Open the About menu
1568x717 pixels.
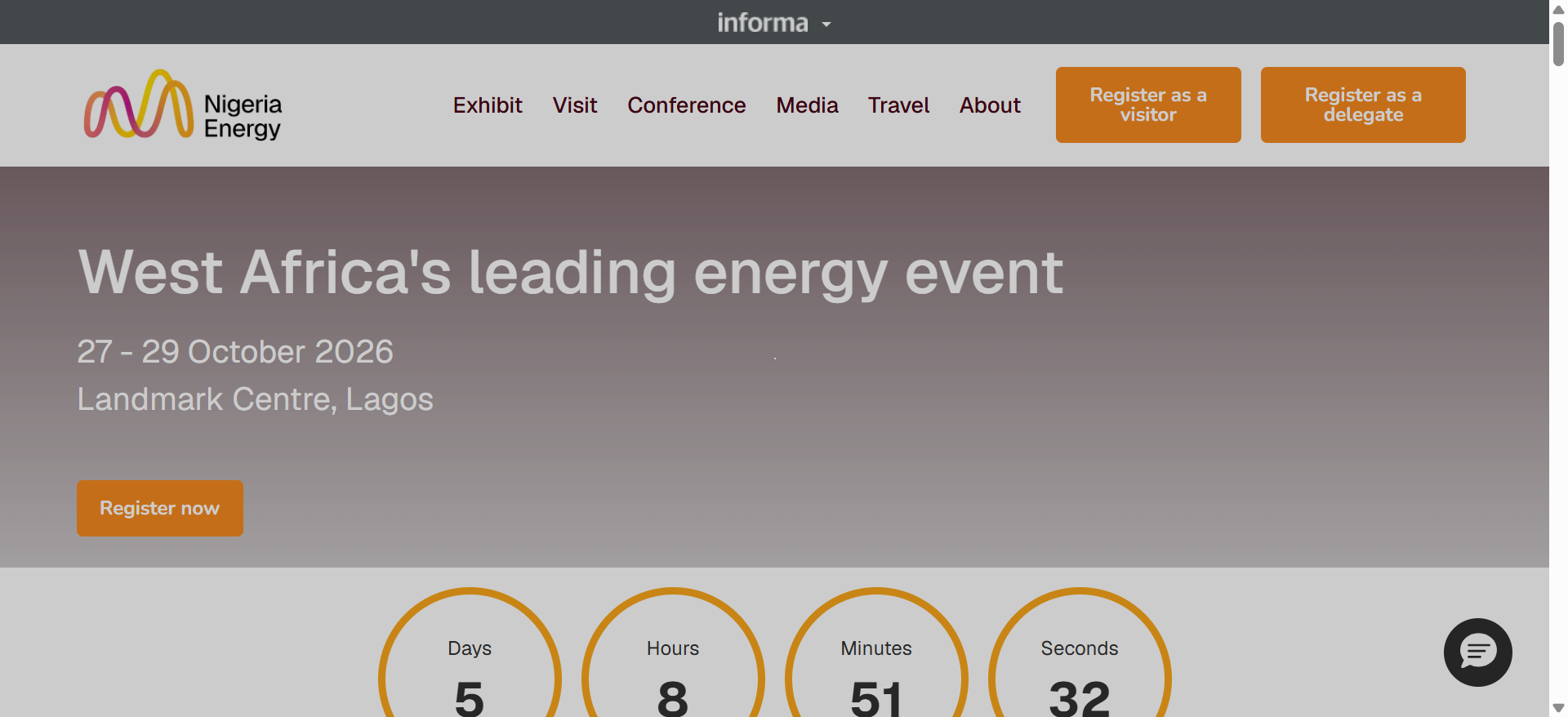tap(990, 105)
